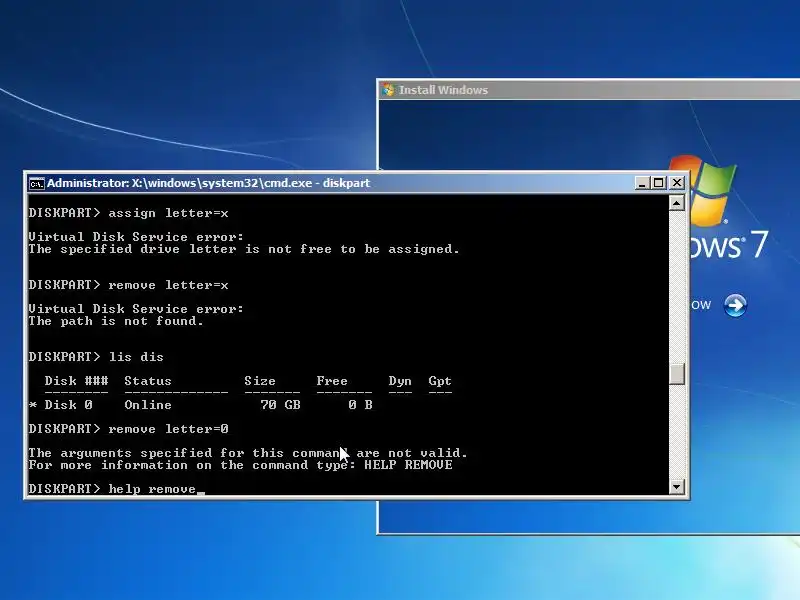The image size is (800, 600).
Task: Minimize the diskpart command window
Action: (642, 183)
